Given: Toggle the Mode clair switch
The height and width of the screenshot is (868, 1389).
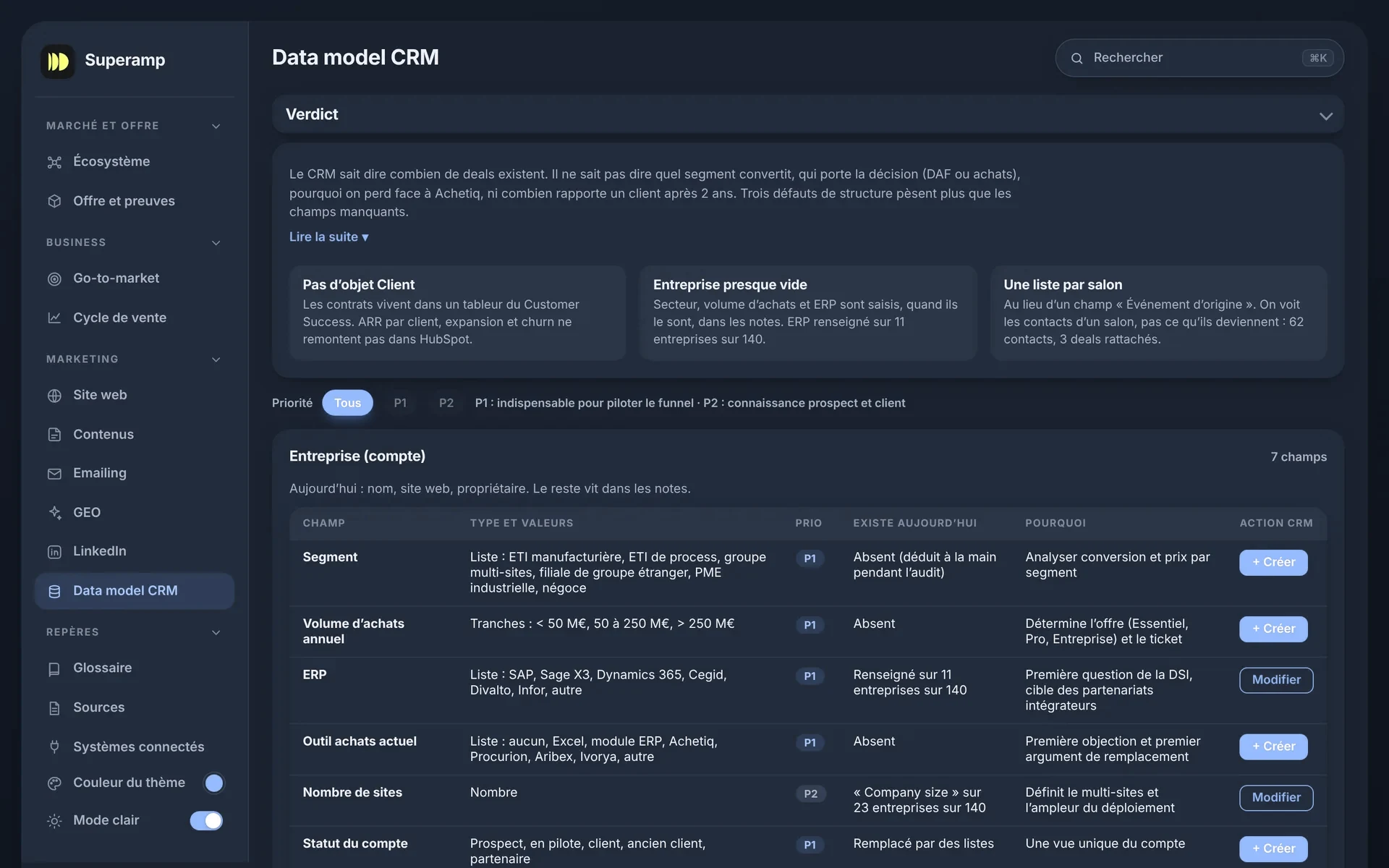Looking at the screenshot, I should tap(206, 820).
